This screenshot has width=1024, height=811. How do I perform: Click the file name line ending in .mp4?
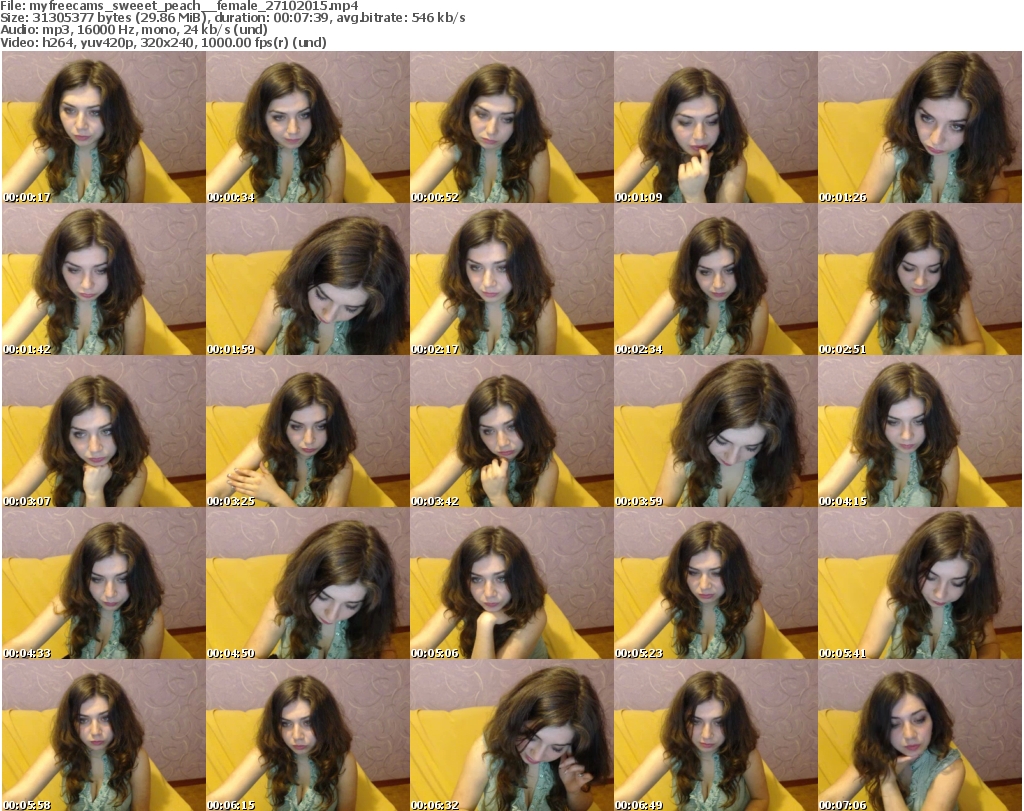(180, 6)
